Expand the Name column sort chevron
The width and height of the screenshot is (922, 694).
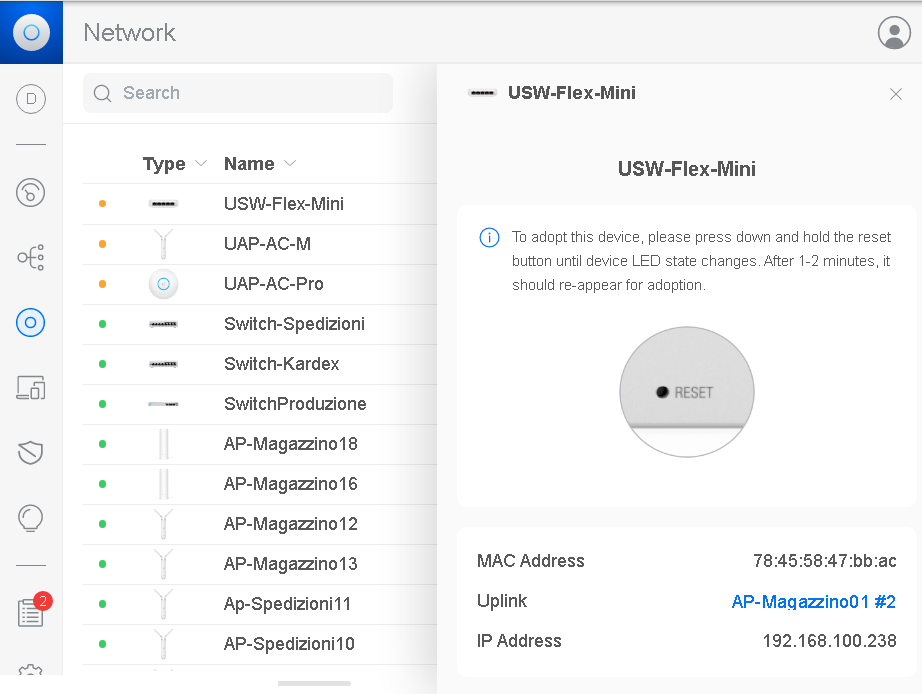tap(290, 164)
